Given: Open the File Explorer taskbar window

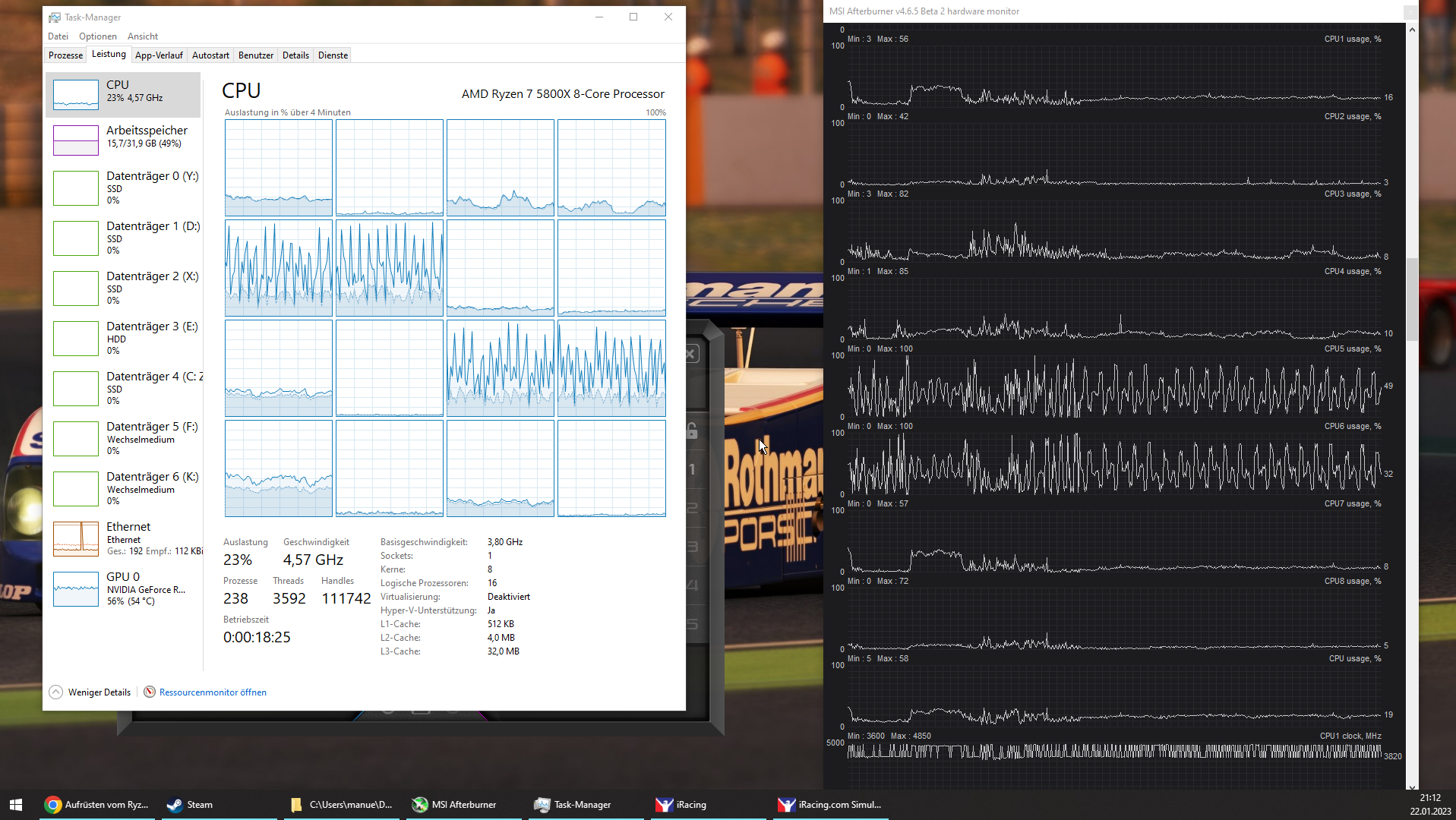Looking at the screenshot, I should point(343,805).
